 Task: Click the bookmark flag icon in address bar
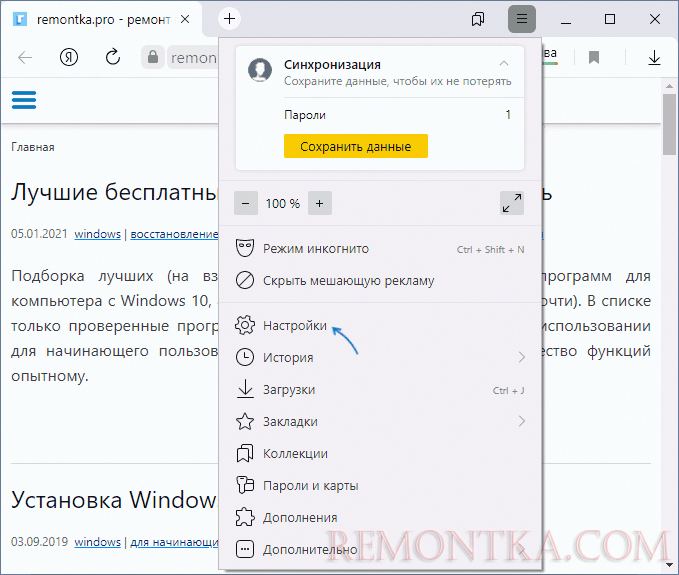point(594,57)
